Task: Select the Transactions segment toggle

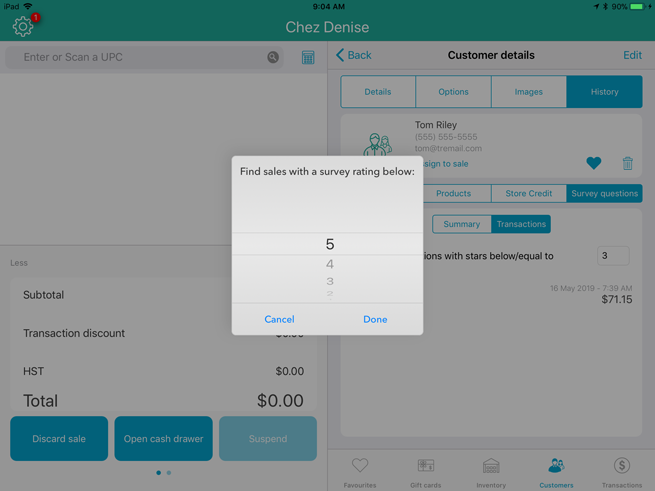Action: pos(521,224)
